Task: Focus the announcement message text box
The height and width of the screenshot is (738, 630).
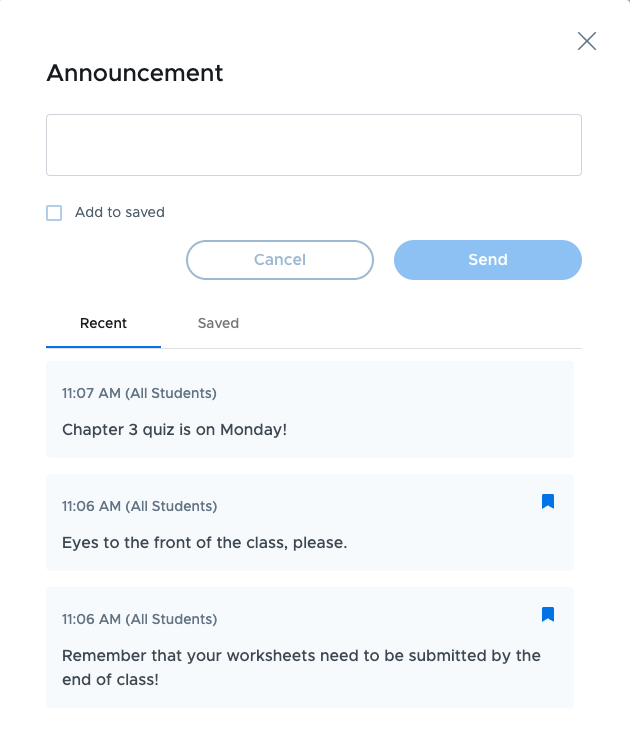Action: click(314, 145)
